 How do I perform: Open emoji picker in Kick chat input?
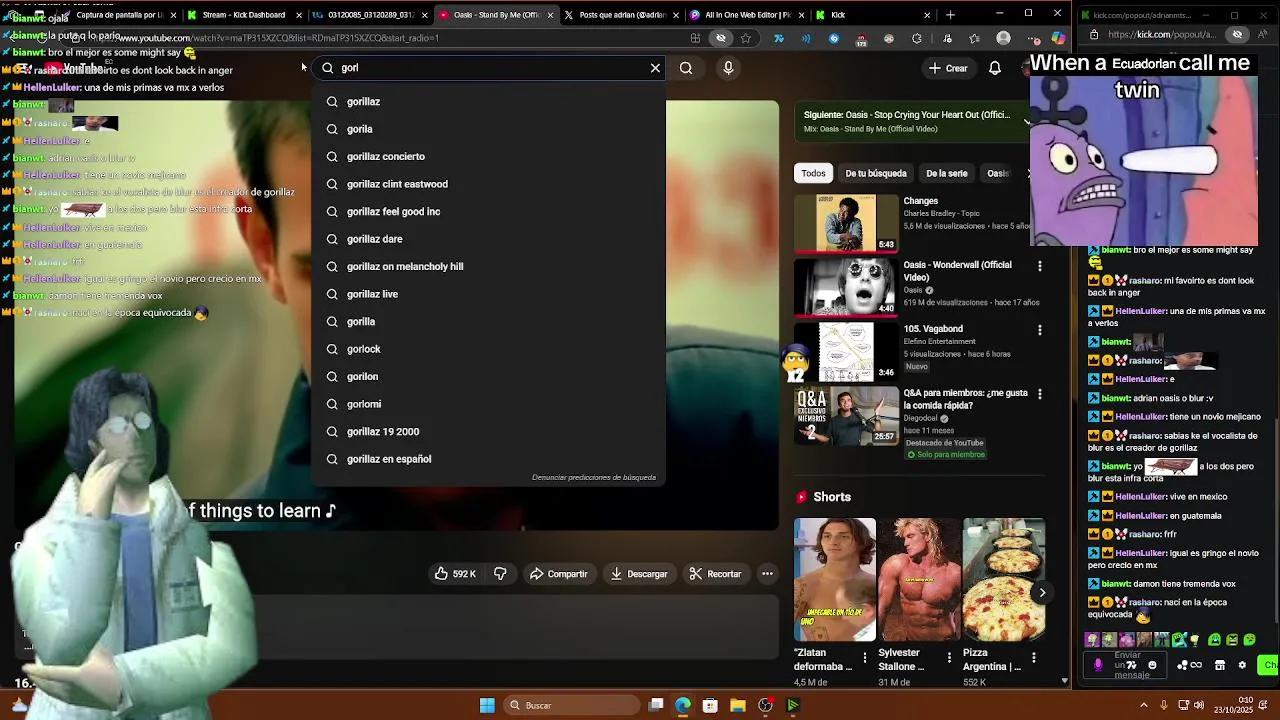coord(1152,665)
